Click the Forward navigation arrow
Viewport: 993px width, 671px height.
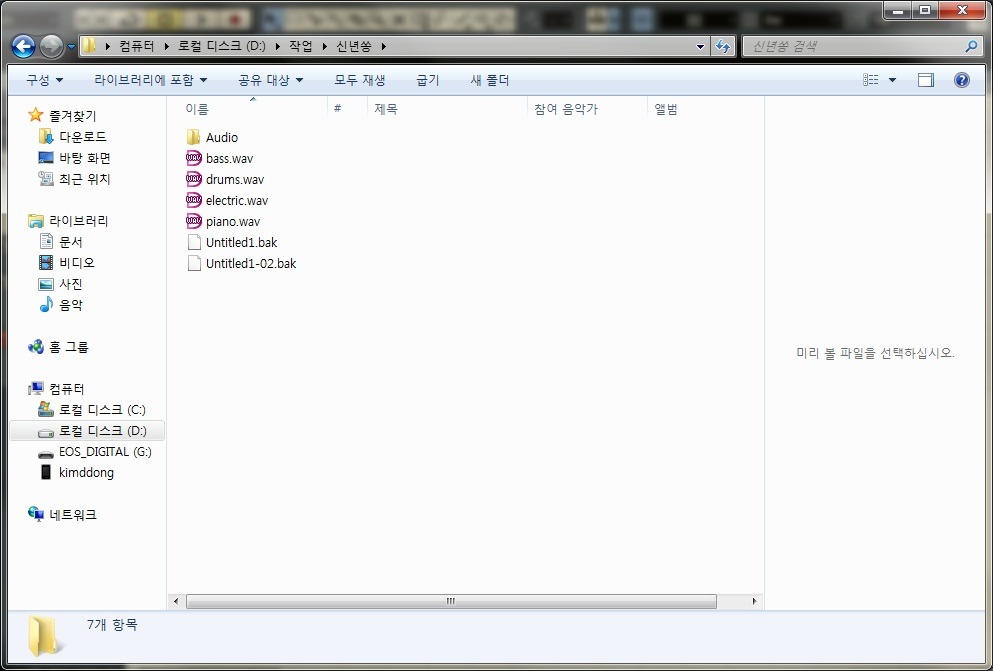(51, 46)
